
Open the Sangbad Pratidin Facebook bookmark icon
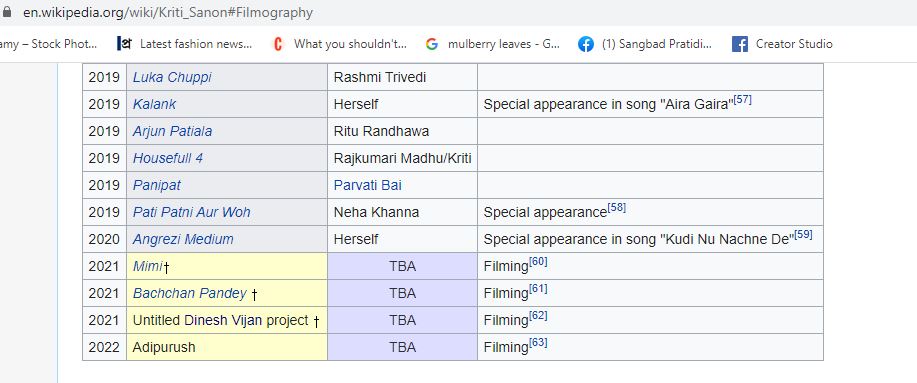click(x=585, y=44)
